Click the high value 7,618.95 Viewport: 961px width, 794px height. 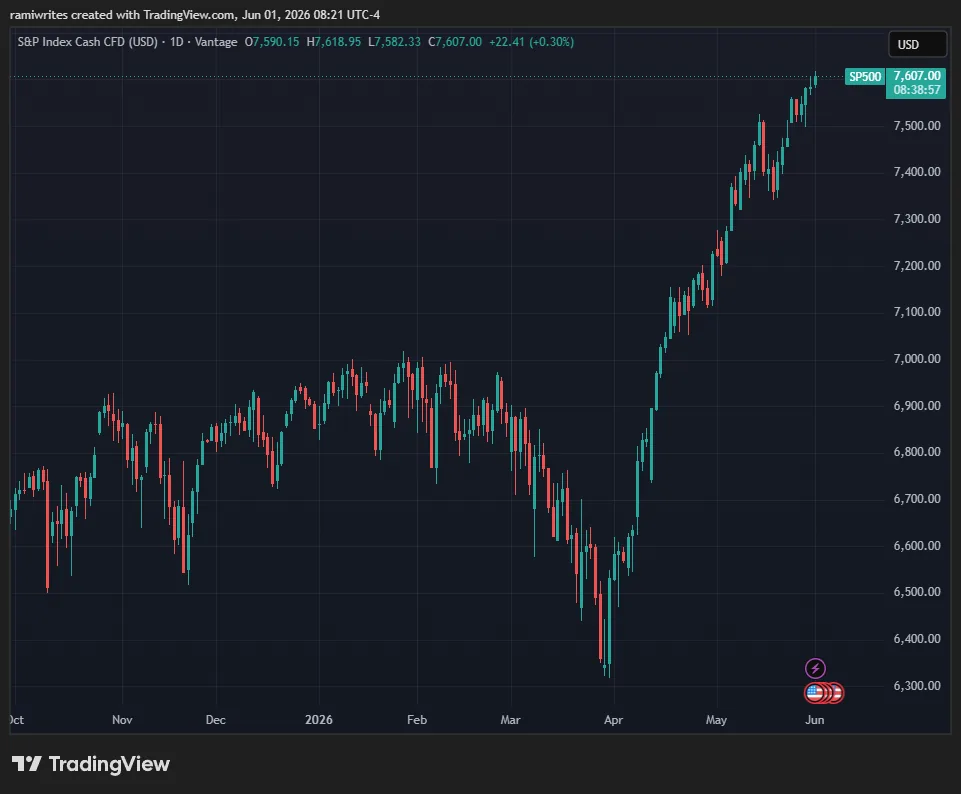(x=338, y=42)
